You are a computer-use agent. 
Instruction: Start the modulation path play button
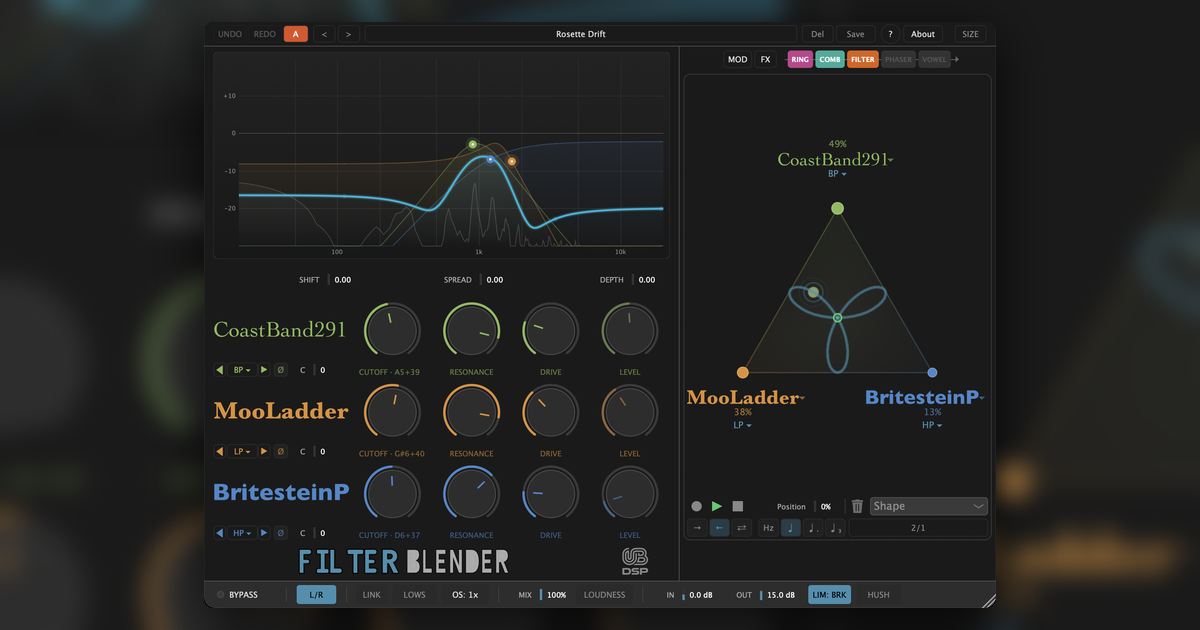[717, 506]
